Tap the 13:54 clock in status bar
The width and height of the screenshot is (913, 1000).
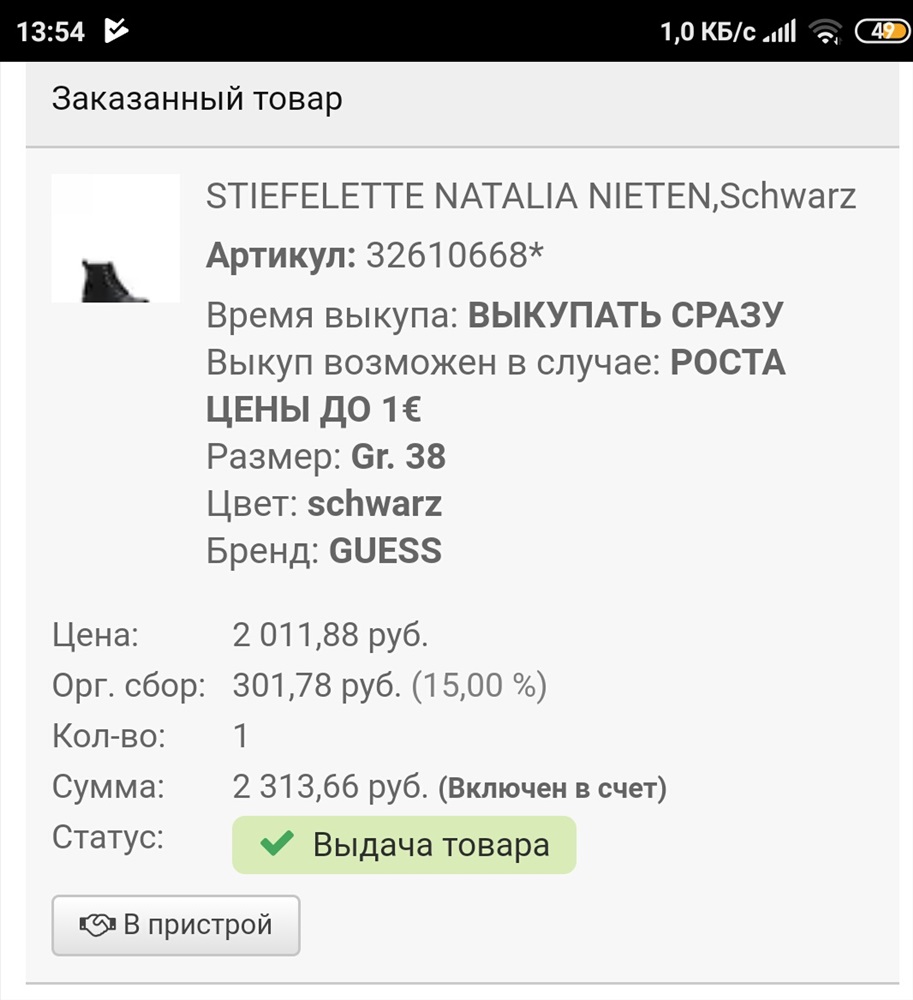(50, 32)
